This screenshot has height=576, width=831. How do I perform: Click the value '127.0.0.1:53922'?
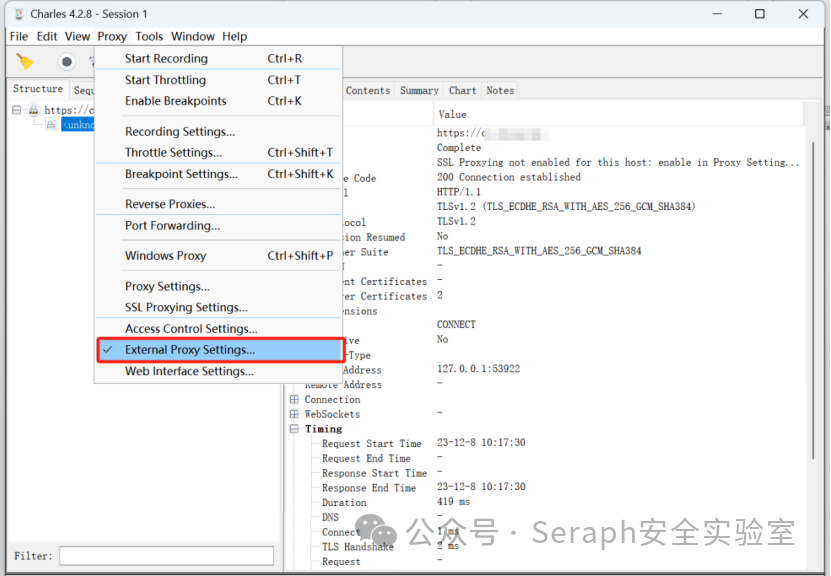coord(479,368)
